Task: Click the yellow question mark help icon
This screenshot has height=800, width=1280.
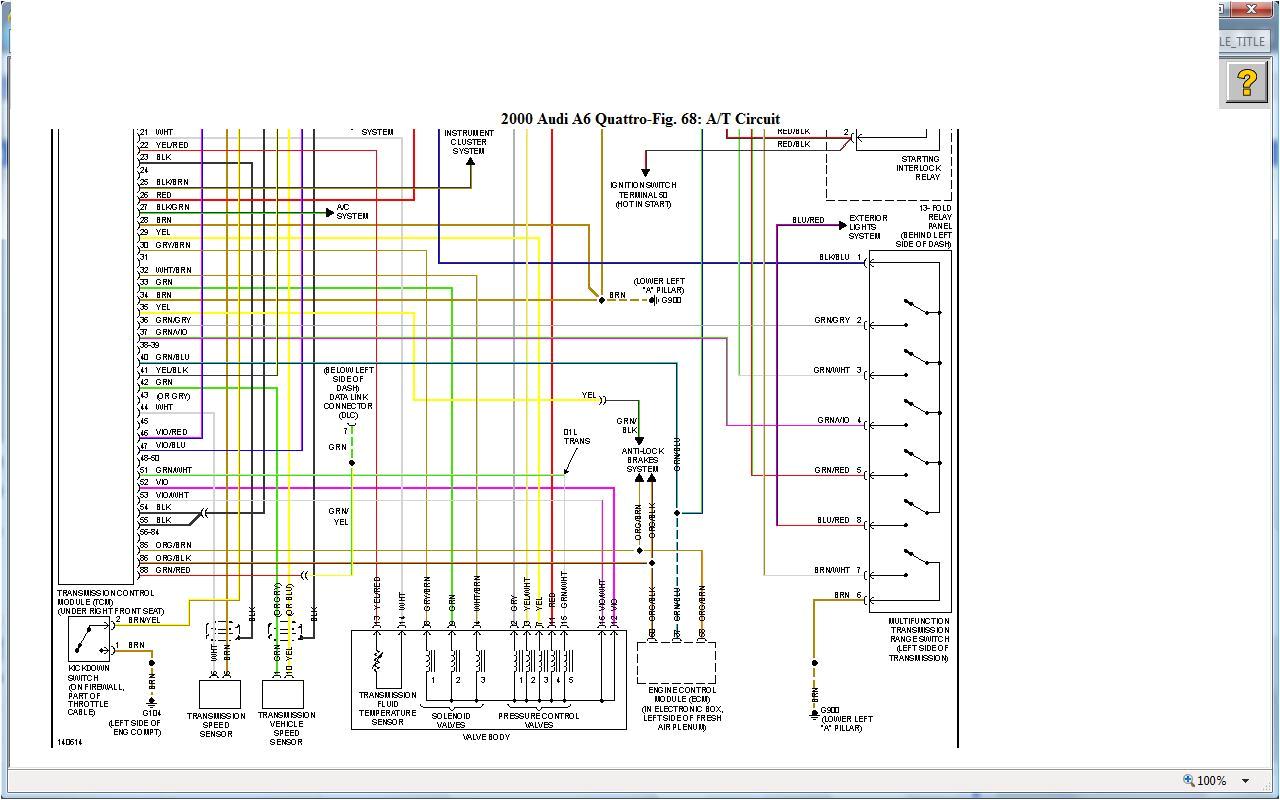Action: (x=1246, y=81)
